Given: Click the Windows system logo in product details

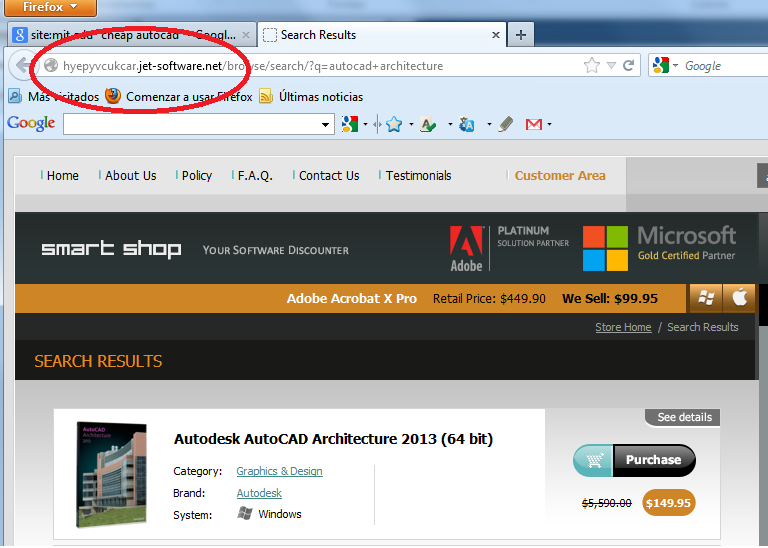Looking at the screenshot, I should pyautogui.click(x=245, y=513).
